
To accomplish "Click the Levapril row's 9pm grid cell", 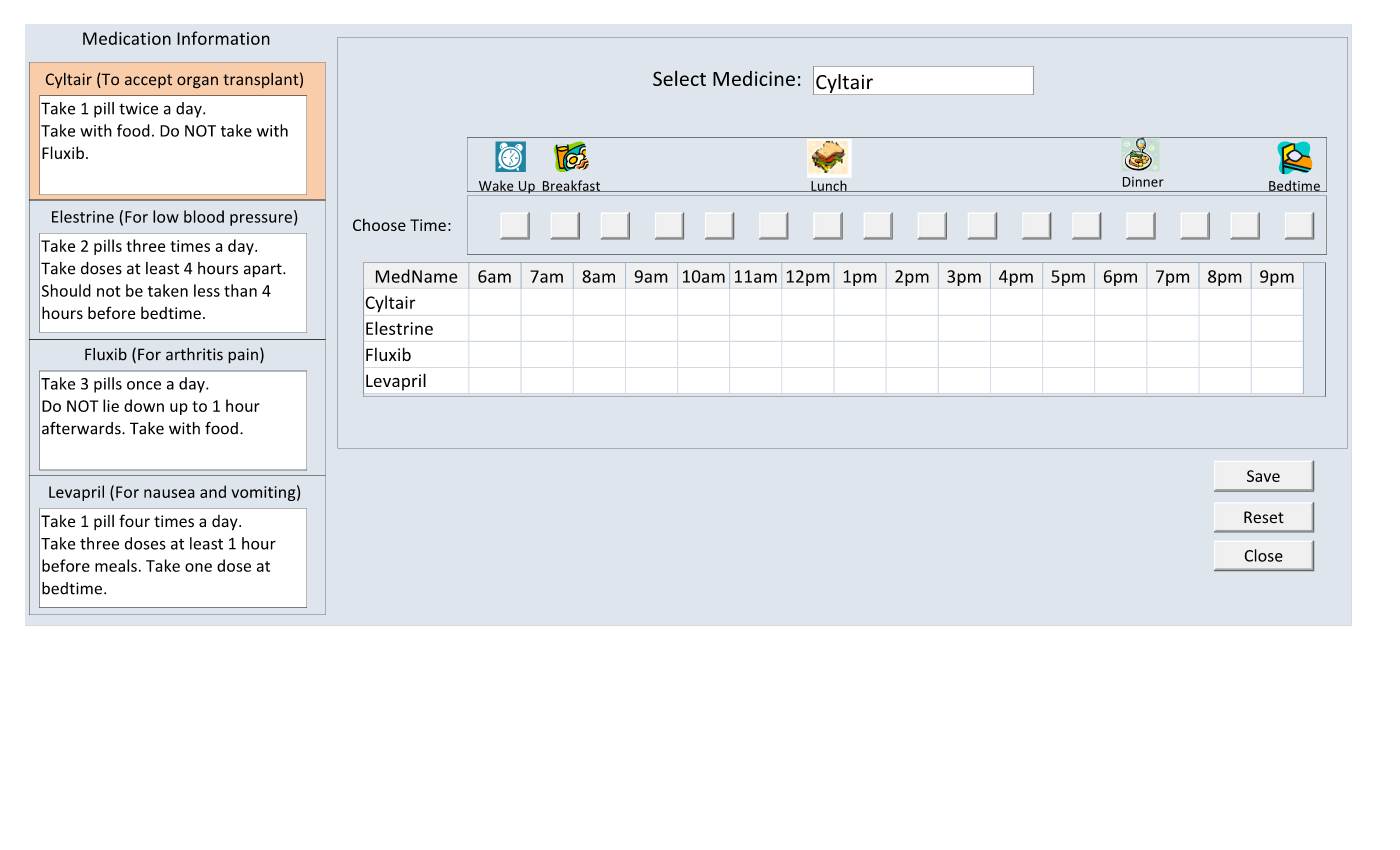I will (x=1277, y=381).
